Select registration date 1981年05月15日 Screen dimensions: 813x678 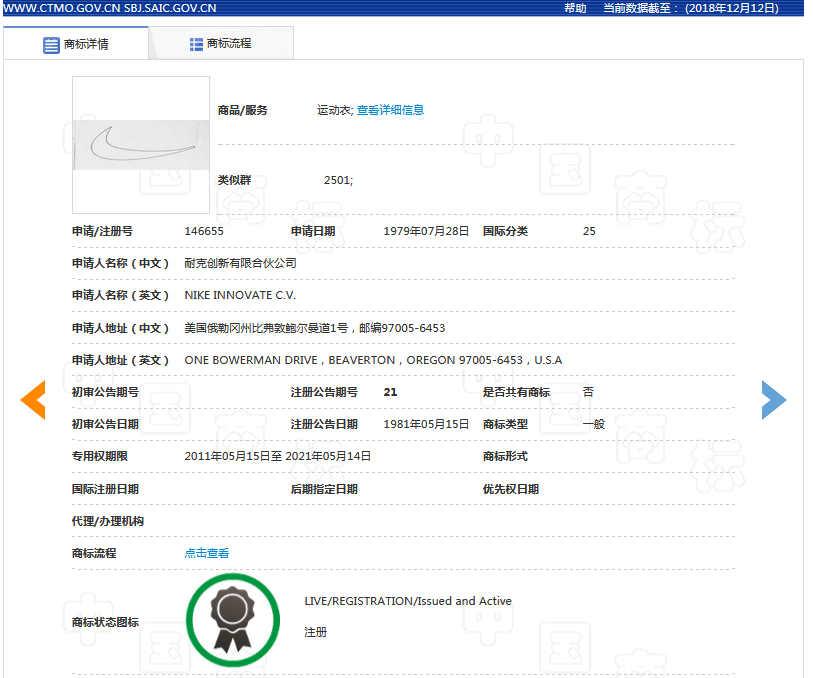pyautogui.click(x=426, y=424)
